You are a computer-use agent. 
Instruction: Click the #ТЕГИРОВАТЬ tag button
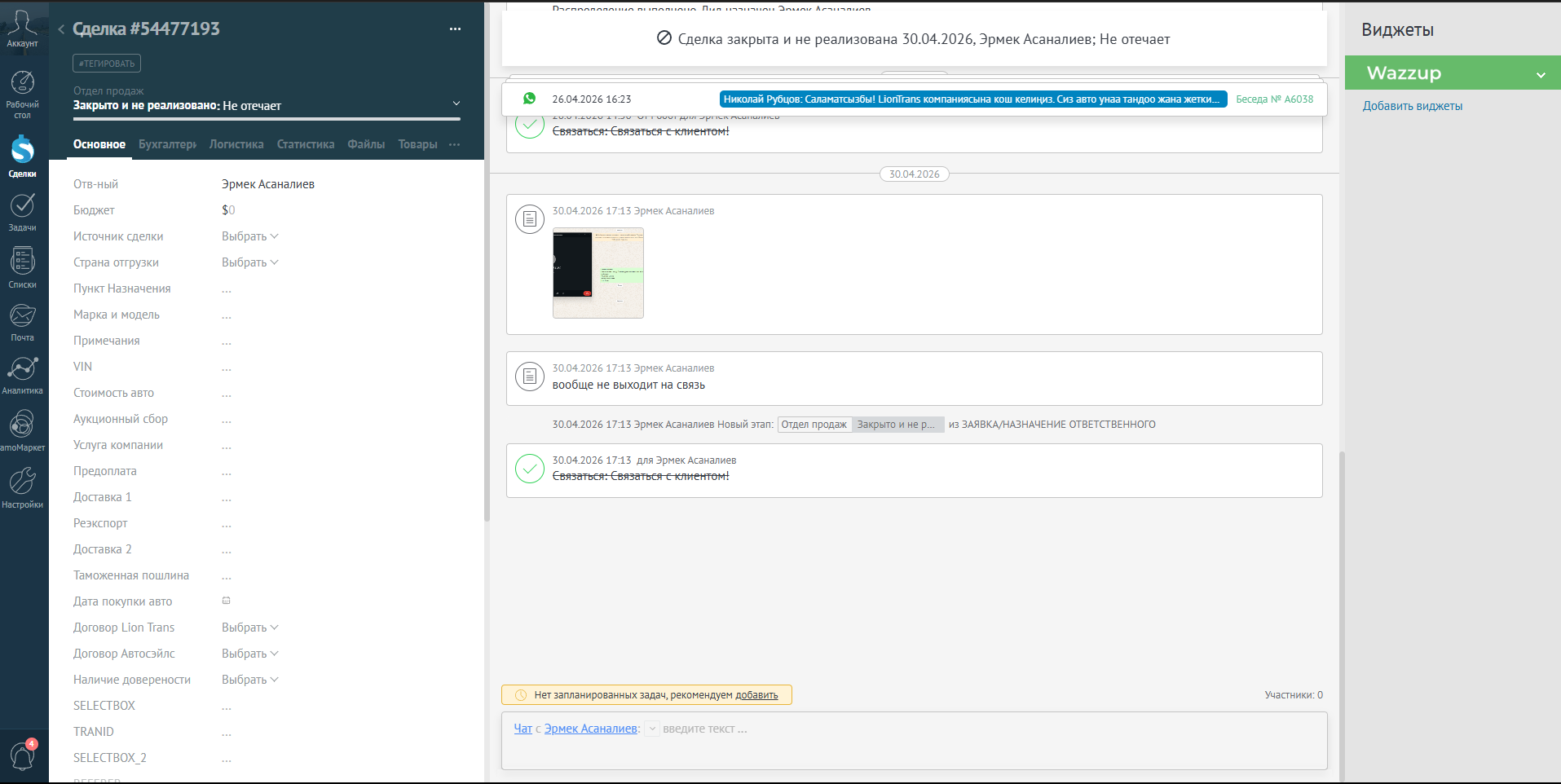(x=107, y=64)
